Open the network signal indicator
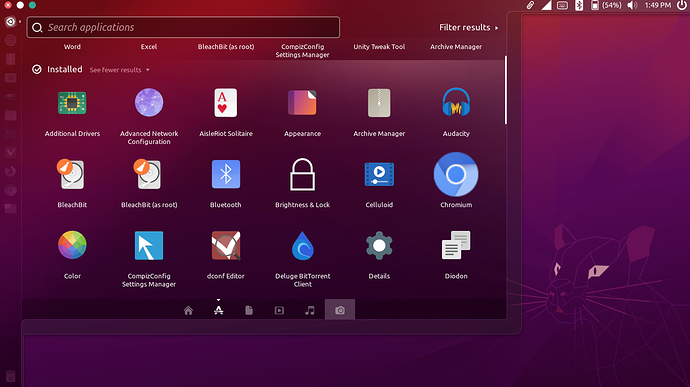Image resolution: width=690 pixels, height=387 pixels. pos(546,5)
